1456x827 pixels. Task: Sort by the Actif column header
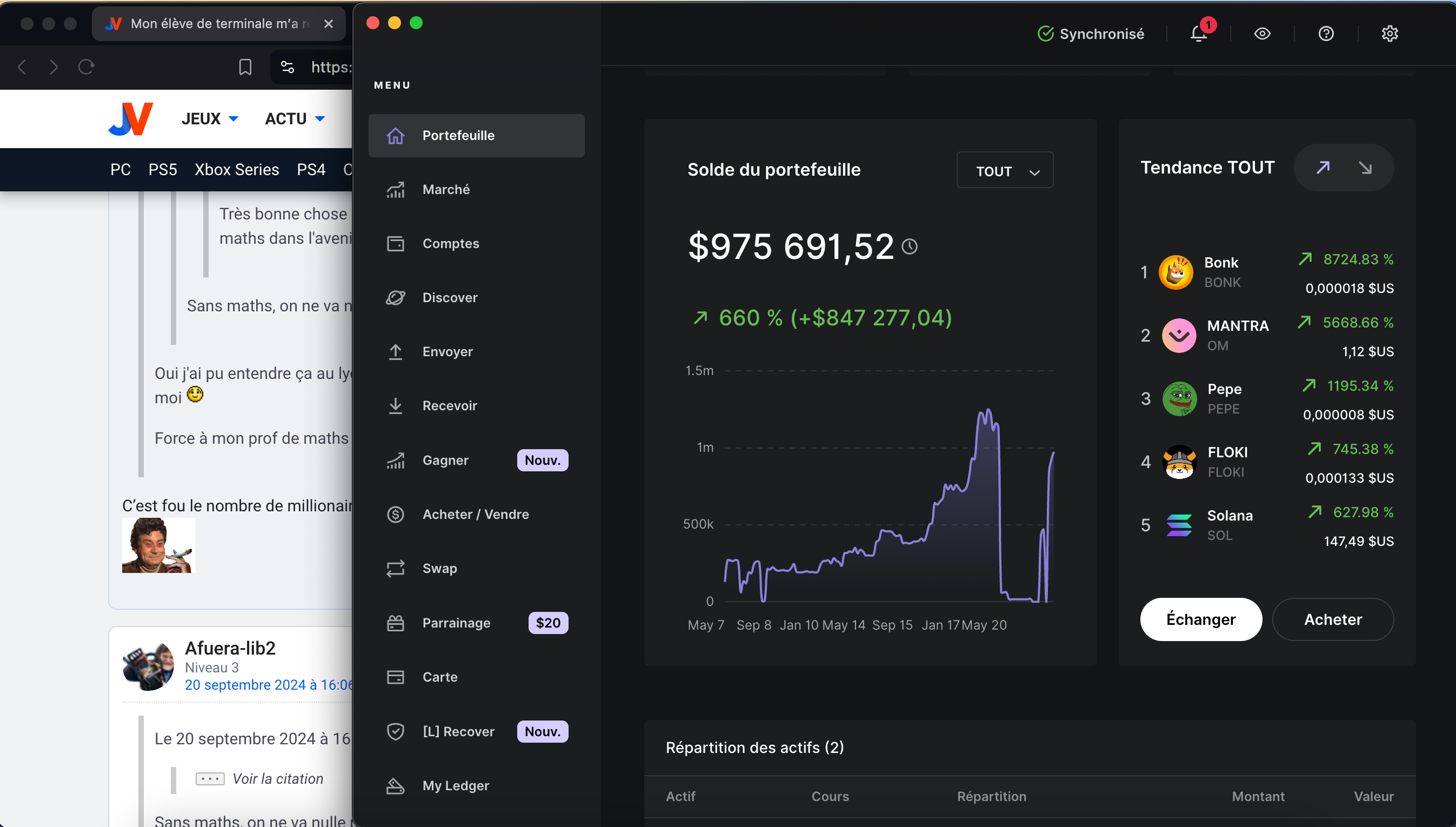coord(680,796)
